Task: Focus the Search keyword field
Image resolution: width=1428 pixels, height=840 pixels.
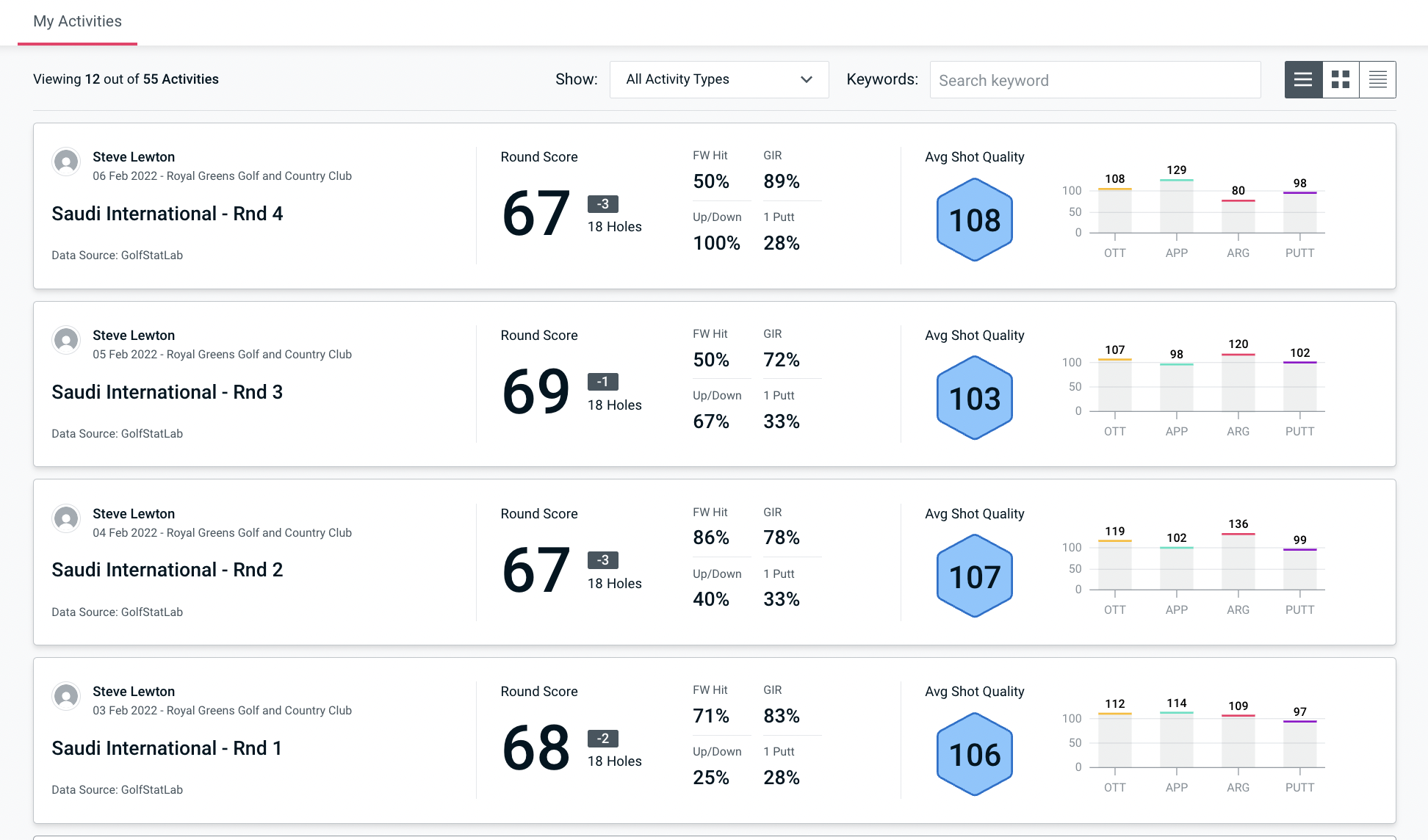Action: tap(1095, 80)
